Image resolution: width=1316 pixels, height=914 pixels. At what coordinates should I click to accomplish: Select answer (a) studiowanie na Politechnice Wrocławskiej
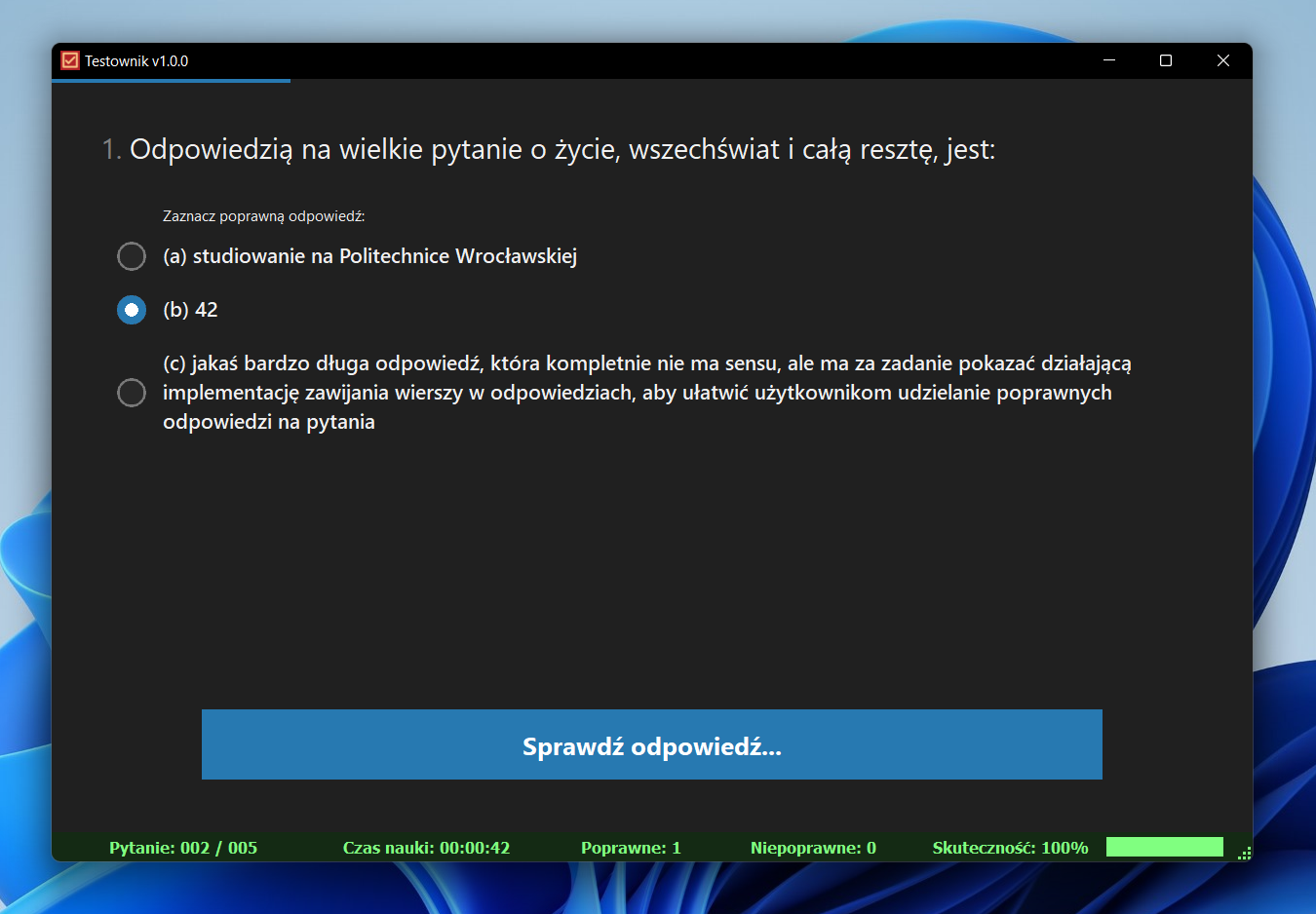point(131,256)
